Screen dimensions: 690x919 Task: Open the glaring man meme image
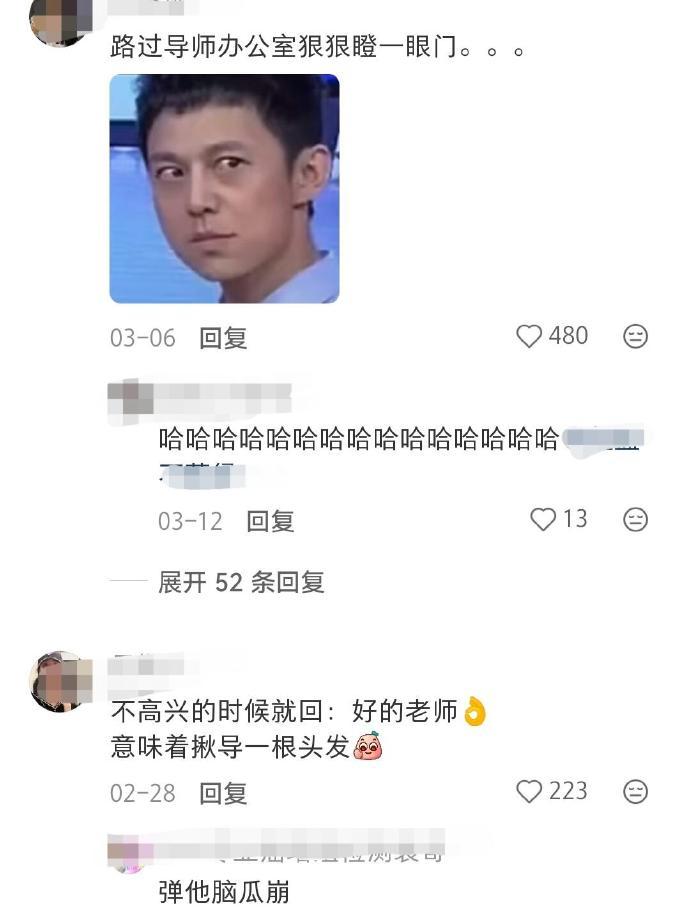pos(224,188)
